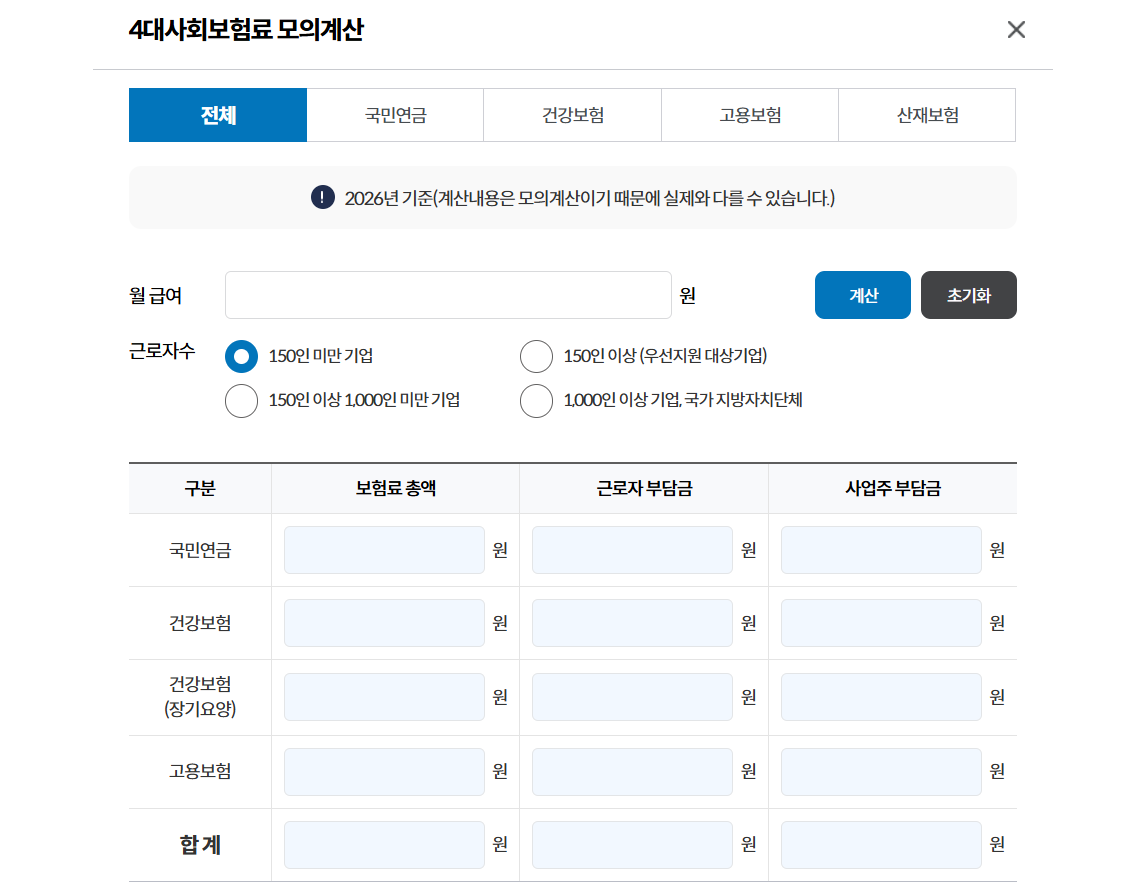1123x893 pixels.
Task: Stay on the 전체 tab
Action: point(217,114)
